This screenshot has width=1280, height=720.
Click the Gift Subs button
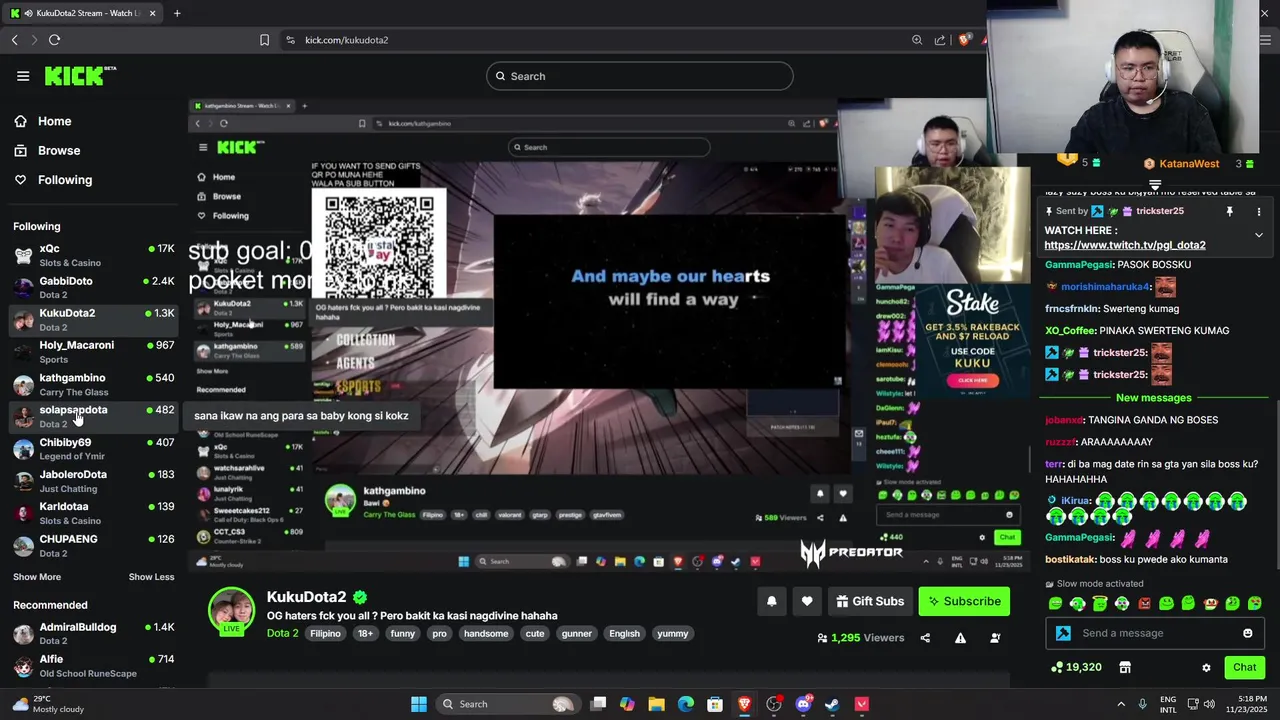coord(870,601)
